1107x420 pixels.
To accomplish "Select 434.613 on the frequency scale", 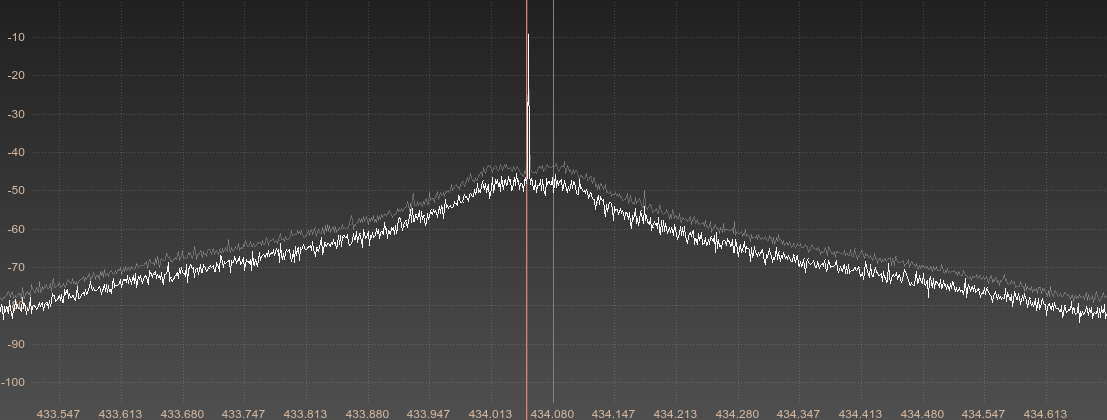I will tap(1046, 413).
